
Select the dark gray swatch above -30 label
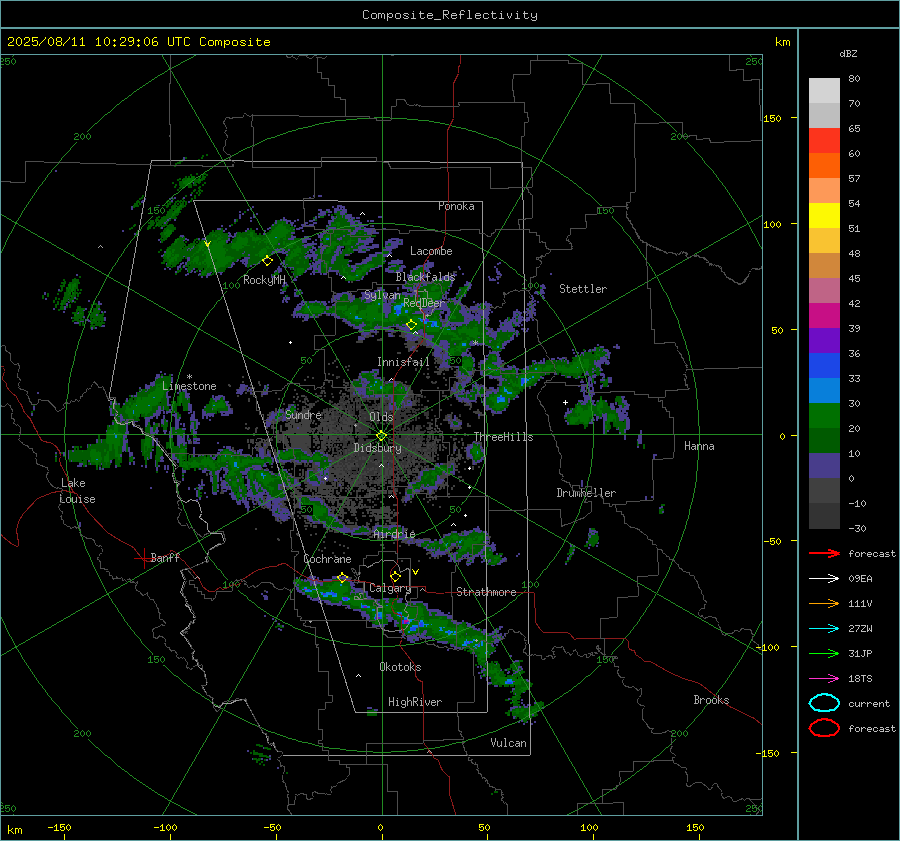coord(824,516)
